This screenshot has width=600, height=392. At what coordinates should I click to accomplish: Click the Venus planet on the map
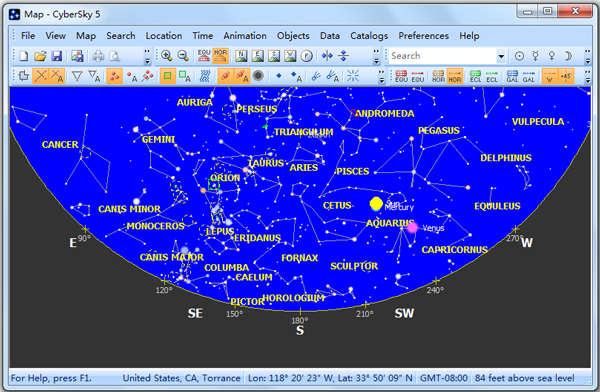[412, 228]
